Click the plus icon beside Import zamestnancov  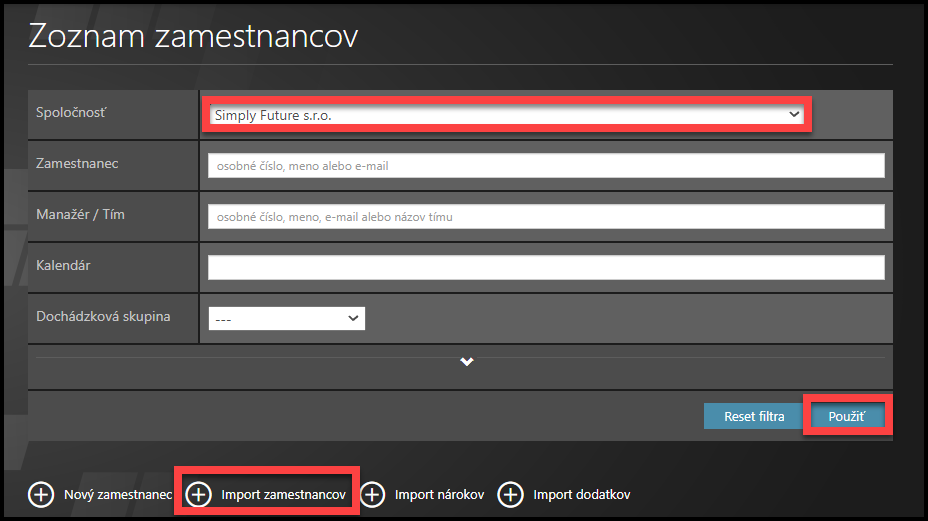[x=199, y=495]
